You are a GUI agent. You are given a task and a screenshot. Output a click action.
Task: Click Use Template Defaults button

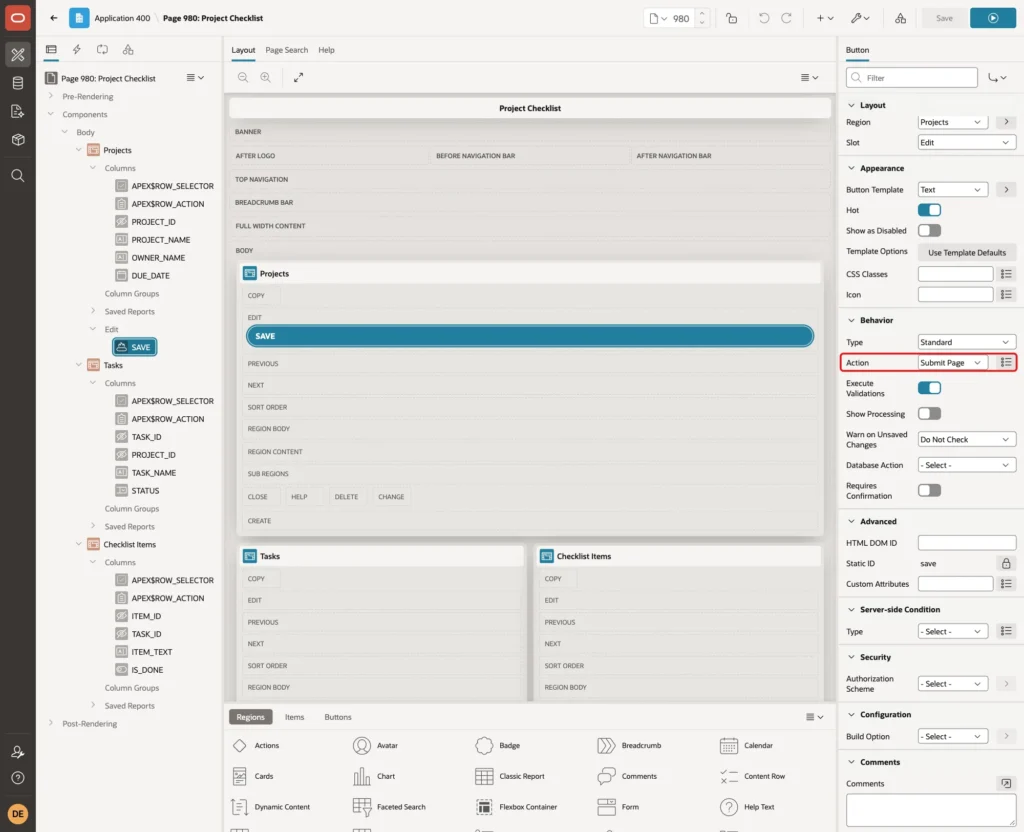click(x=967, y=253)
